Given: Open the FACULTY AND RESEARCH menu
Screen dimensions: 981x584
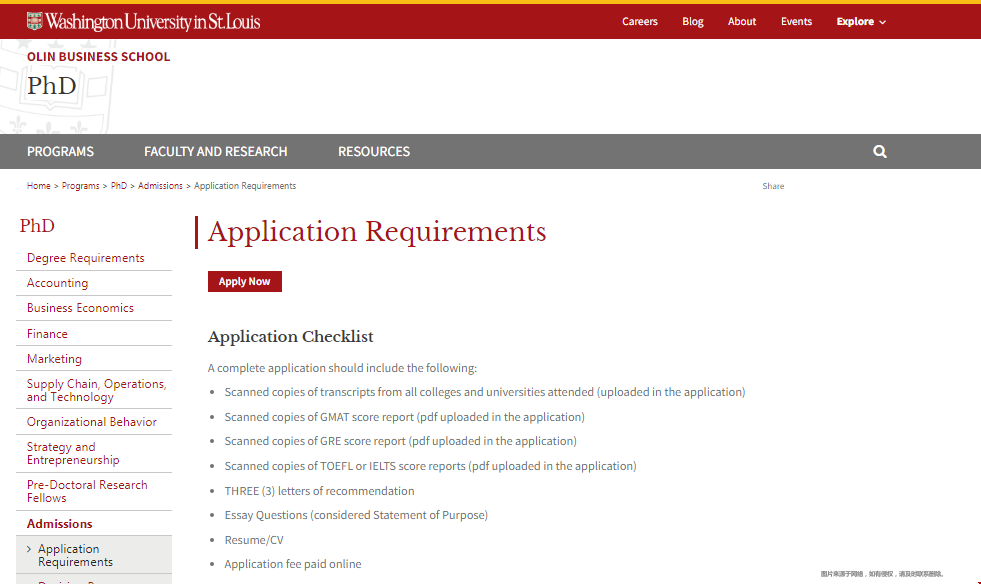Looking at the screenshot, I should coord(216,151).
